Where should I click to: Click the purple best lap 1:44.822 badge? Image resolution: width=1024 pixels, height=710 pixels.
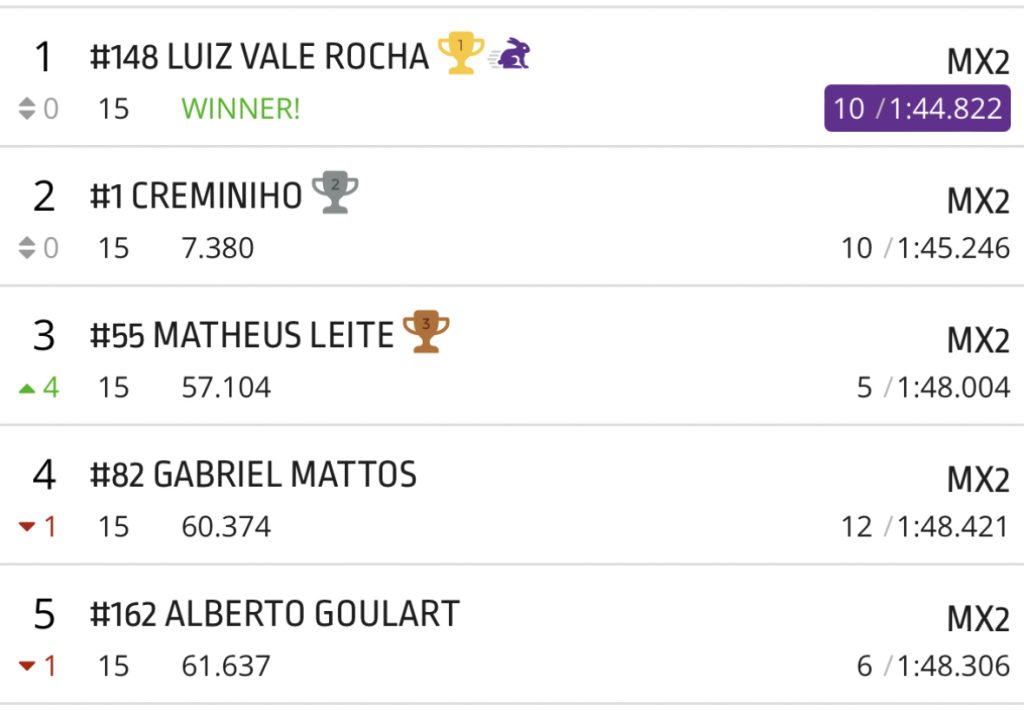click(x=917, y=108)
